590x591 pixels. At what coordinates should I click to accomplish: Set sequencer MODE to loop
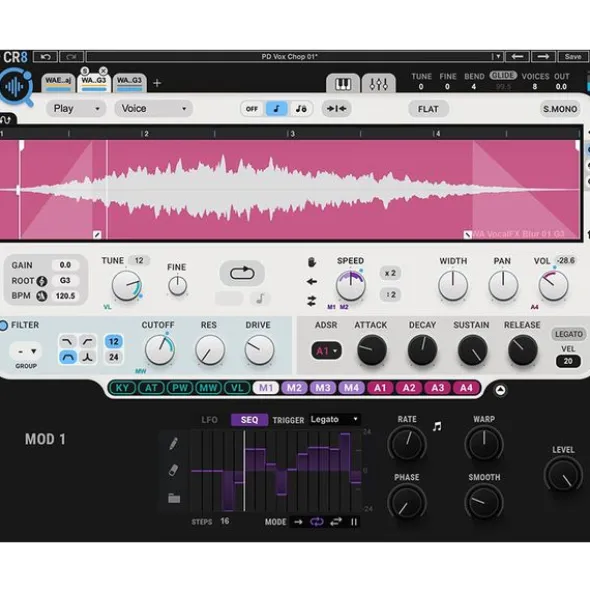pyautogui.click(x=317, y=522)
